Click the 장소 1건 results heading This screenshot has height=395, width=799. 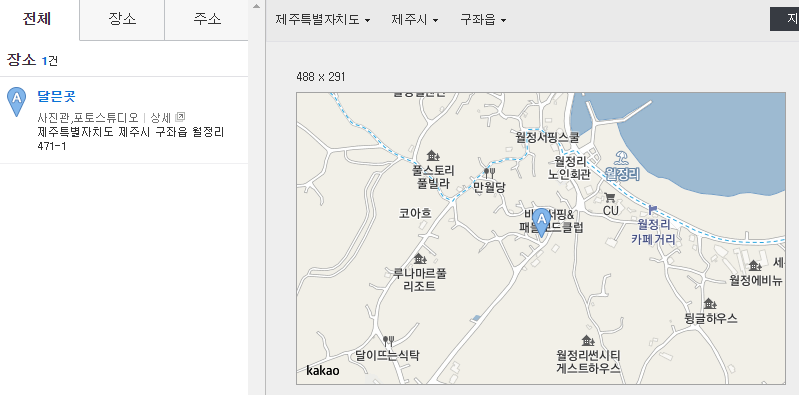pos(32,61)
